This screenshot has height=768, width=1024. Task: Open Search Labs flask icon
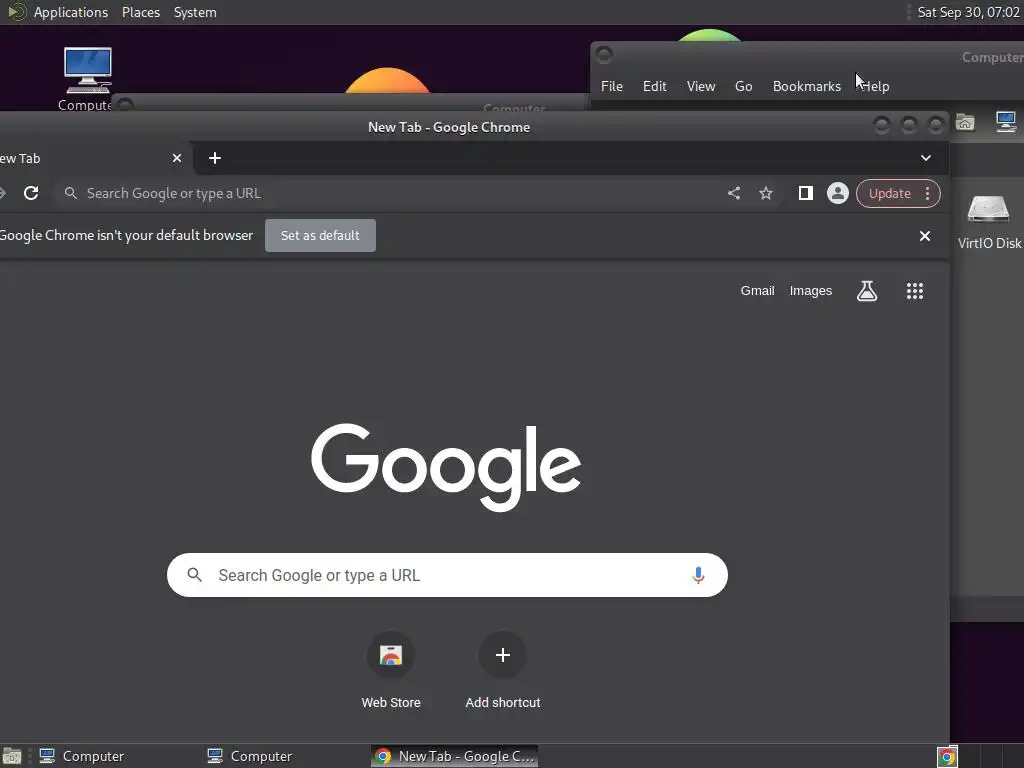[x=867, y=291]
